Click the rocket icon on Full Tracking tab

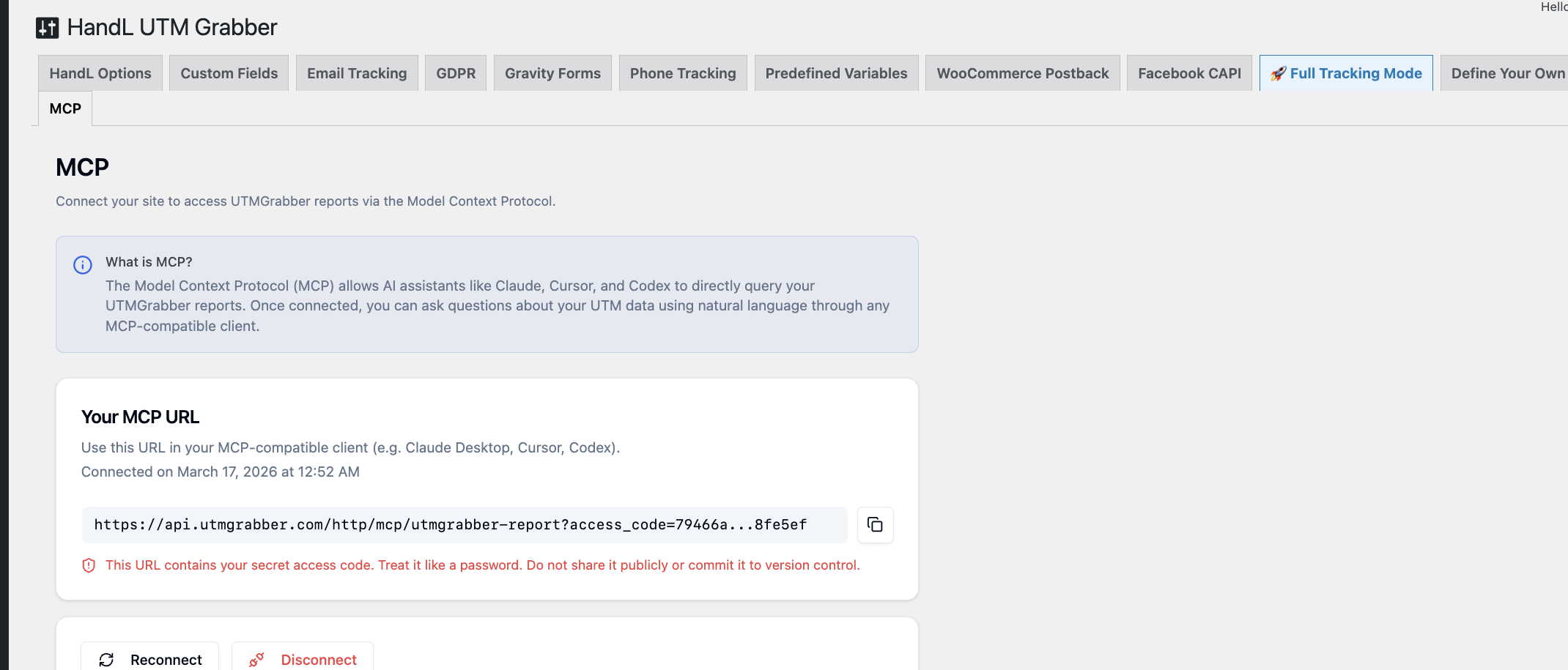[1278, 74]
